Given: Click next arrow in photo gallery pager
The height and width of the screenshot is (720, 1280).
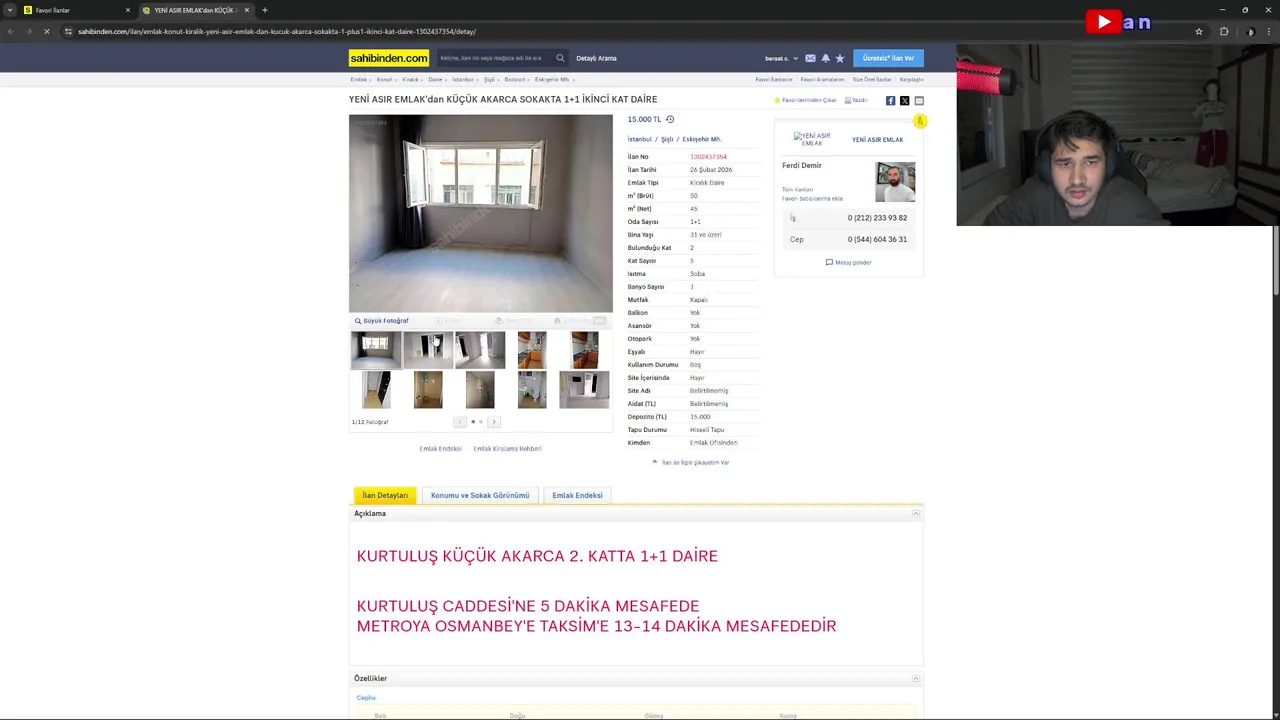Looking at the screenshot, I should click(493, 422).
